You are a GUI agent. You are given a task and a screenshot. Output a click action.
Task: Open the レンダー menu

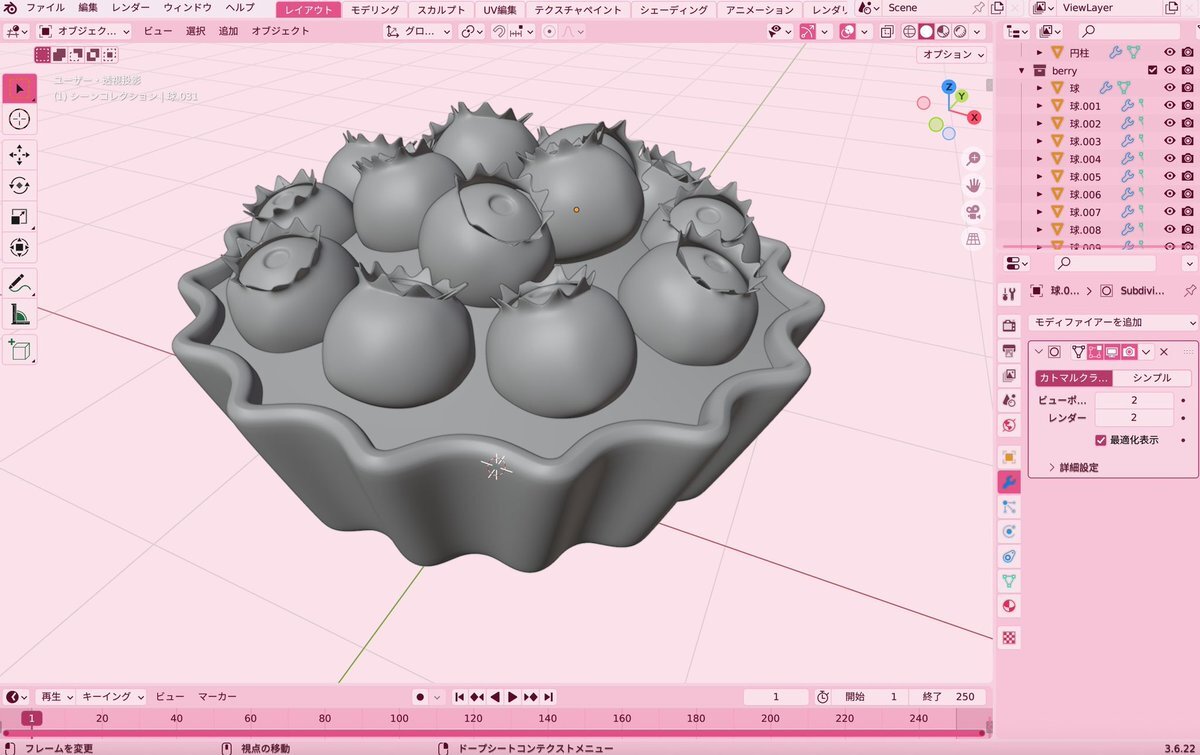click(131, 8)
